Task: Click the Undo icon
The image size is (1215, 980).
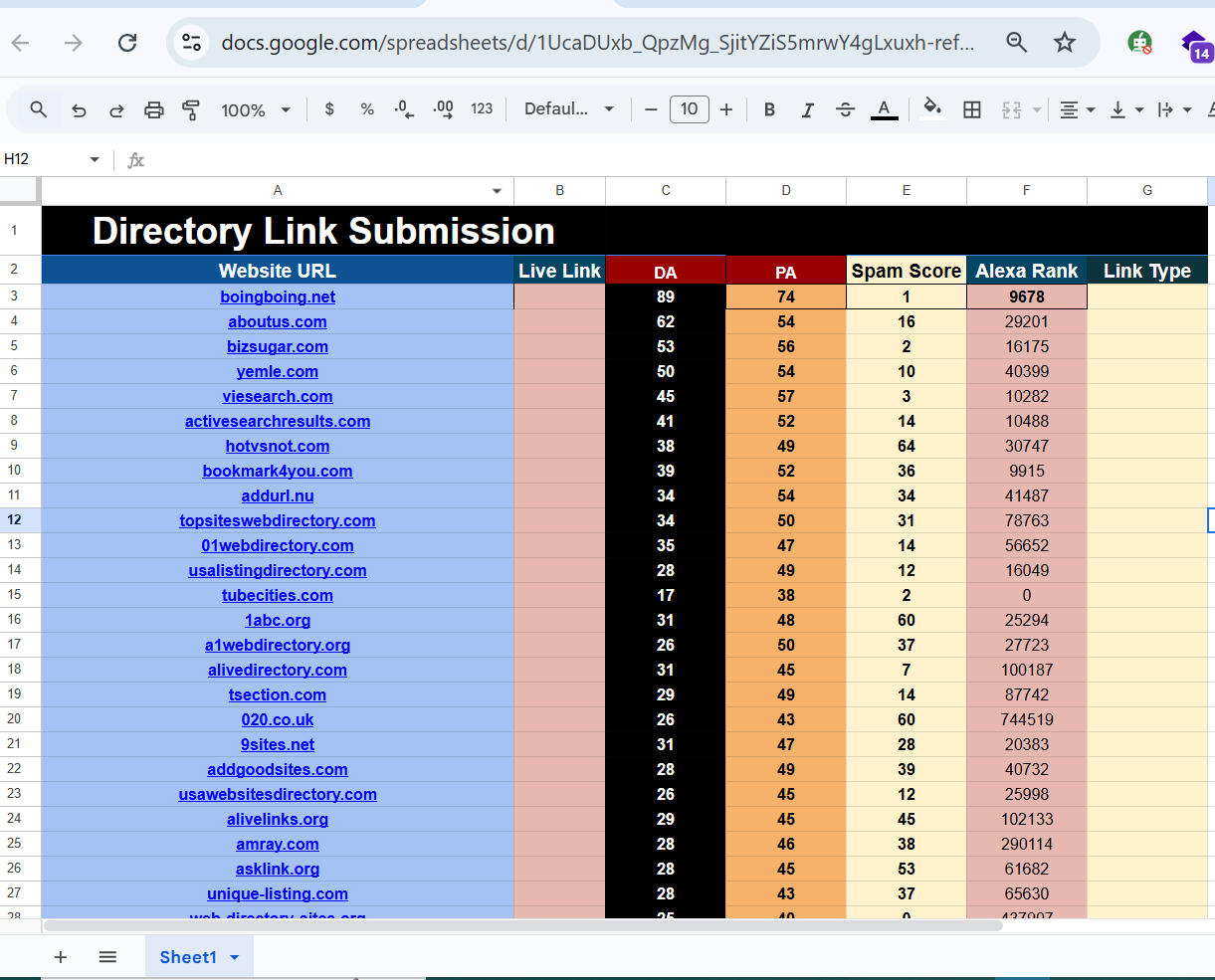Action: [79, 109]
